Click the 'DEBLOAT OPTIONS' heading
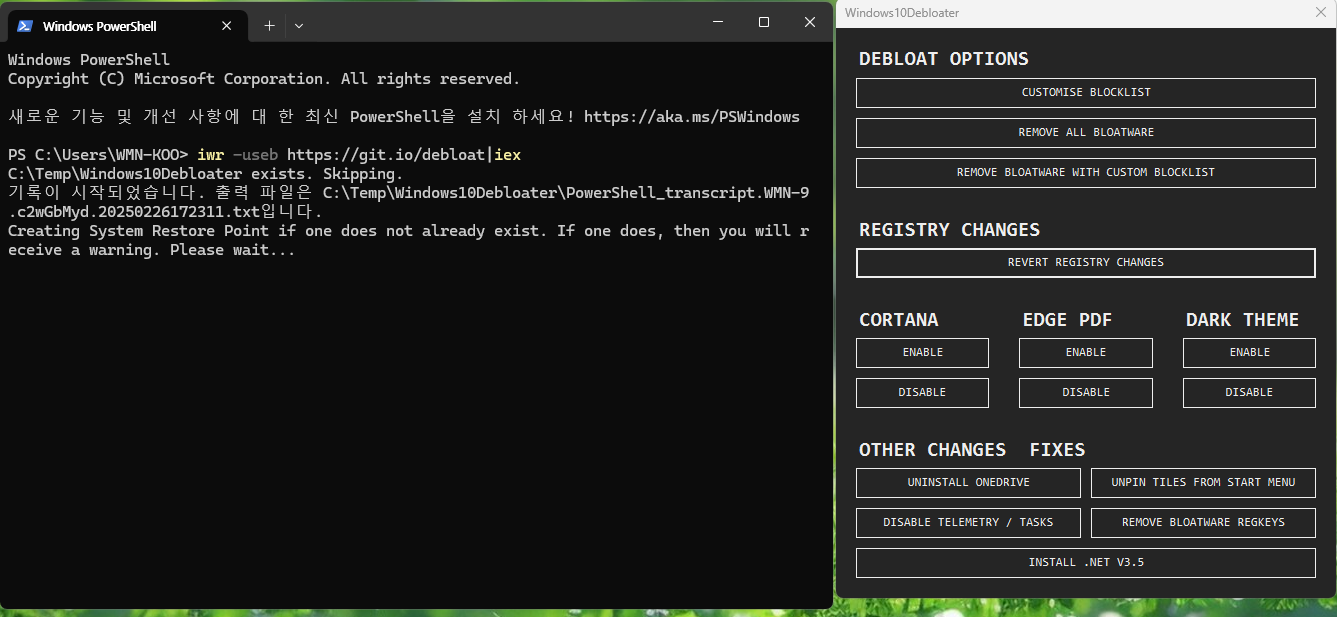The width and height of the screenshot is (1337, 617). [x=944, y=59]
